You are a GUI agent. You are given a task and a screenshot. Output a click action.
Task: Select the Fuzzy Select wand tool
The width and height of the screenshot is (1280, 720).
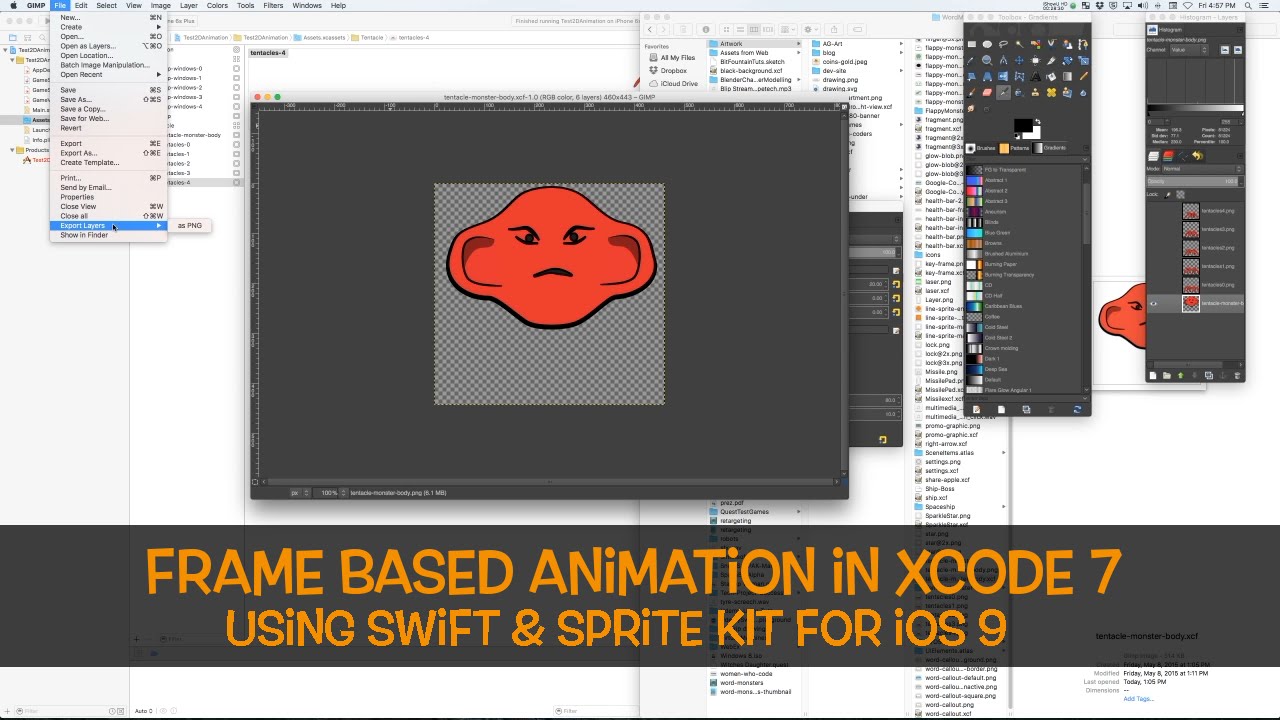1019,44
